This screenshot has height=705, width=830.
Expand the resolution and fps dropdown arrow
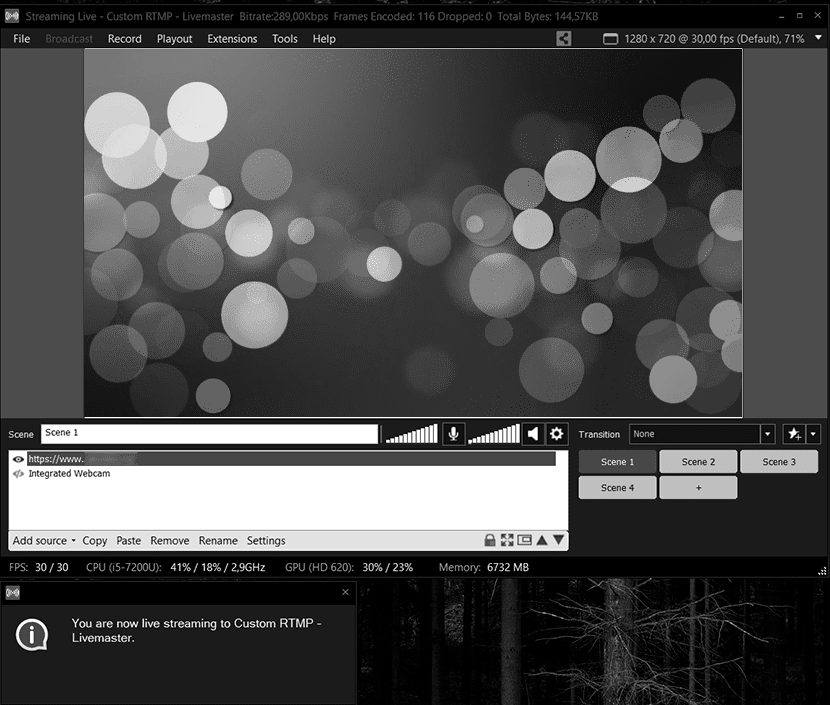(817, 38)
